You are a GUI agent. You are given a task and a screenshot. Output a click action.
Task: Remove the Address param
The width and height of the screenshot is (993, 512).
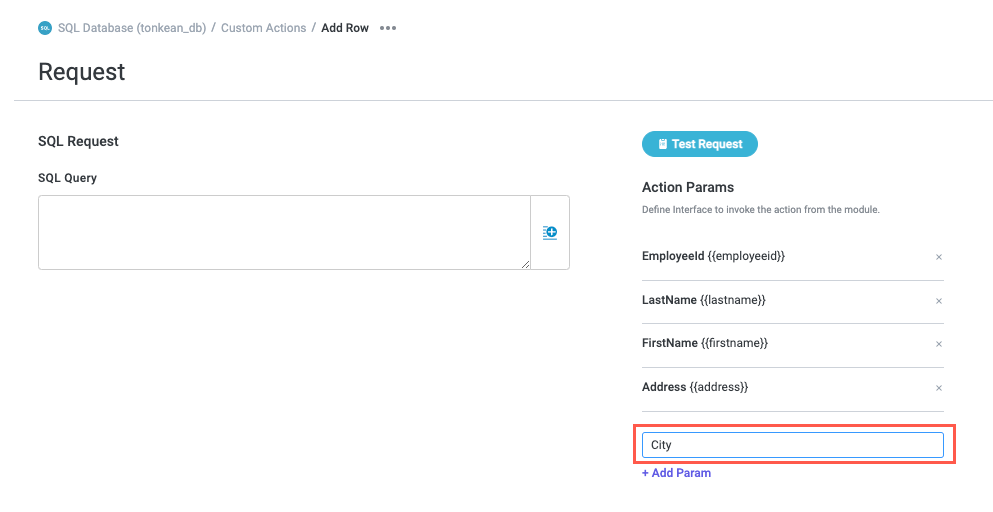[x=939, y=388]
